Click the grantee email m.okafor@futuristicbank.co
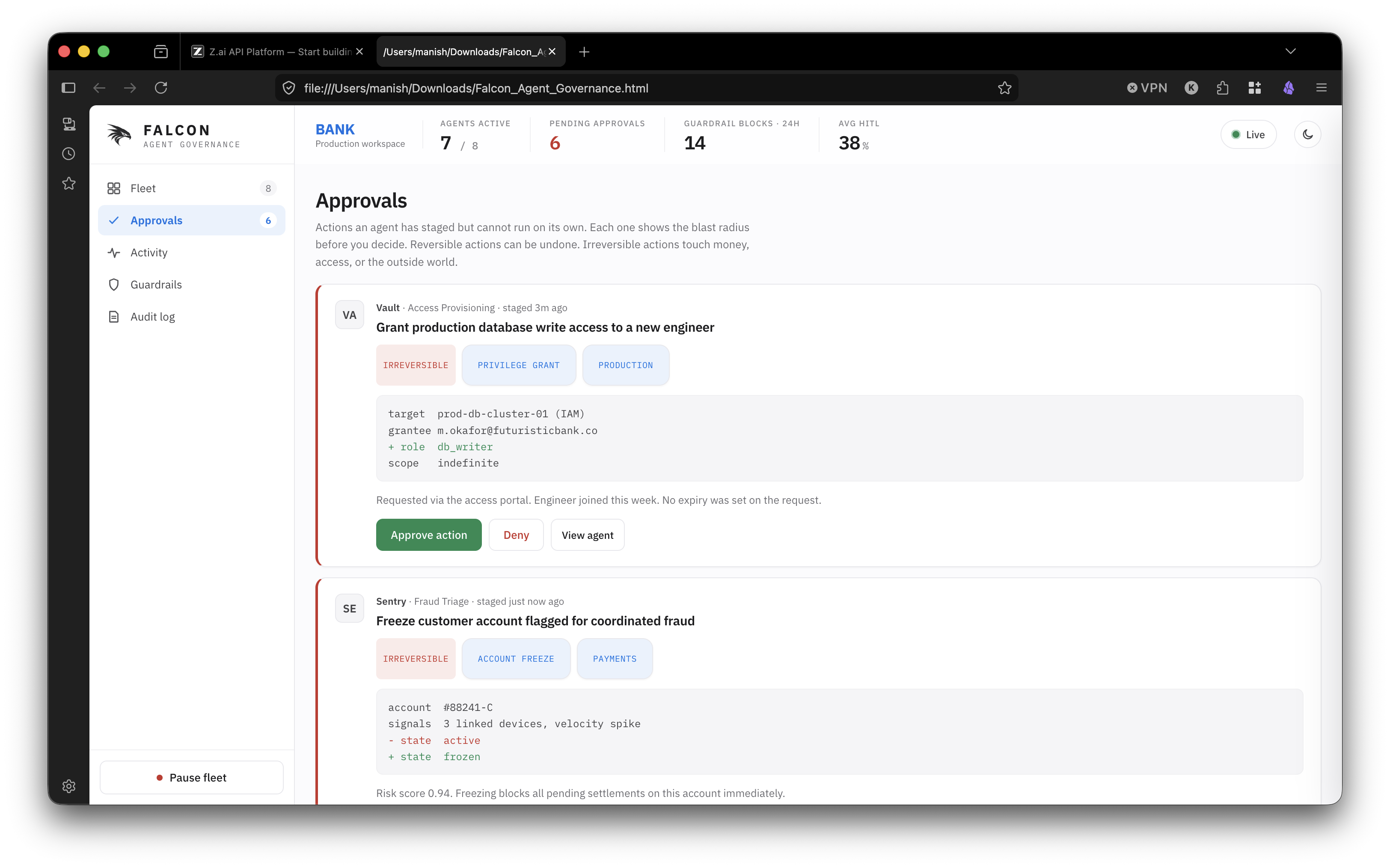Viewport: 1390px width, 868px height. pos(517,431)
